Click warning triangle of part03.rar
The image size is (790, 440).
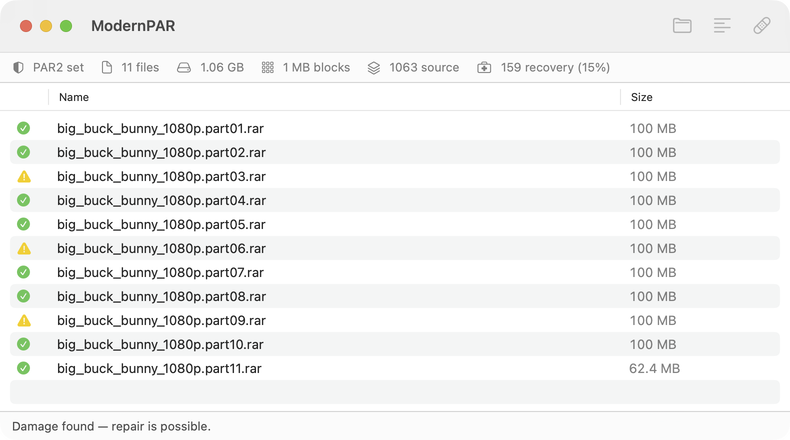point(24,176)
